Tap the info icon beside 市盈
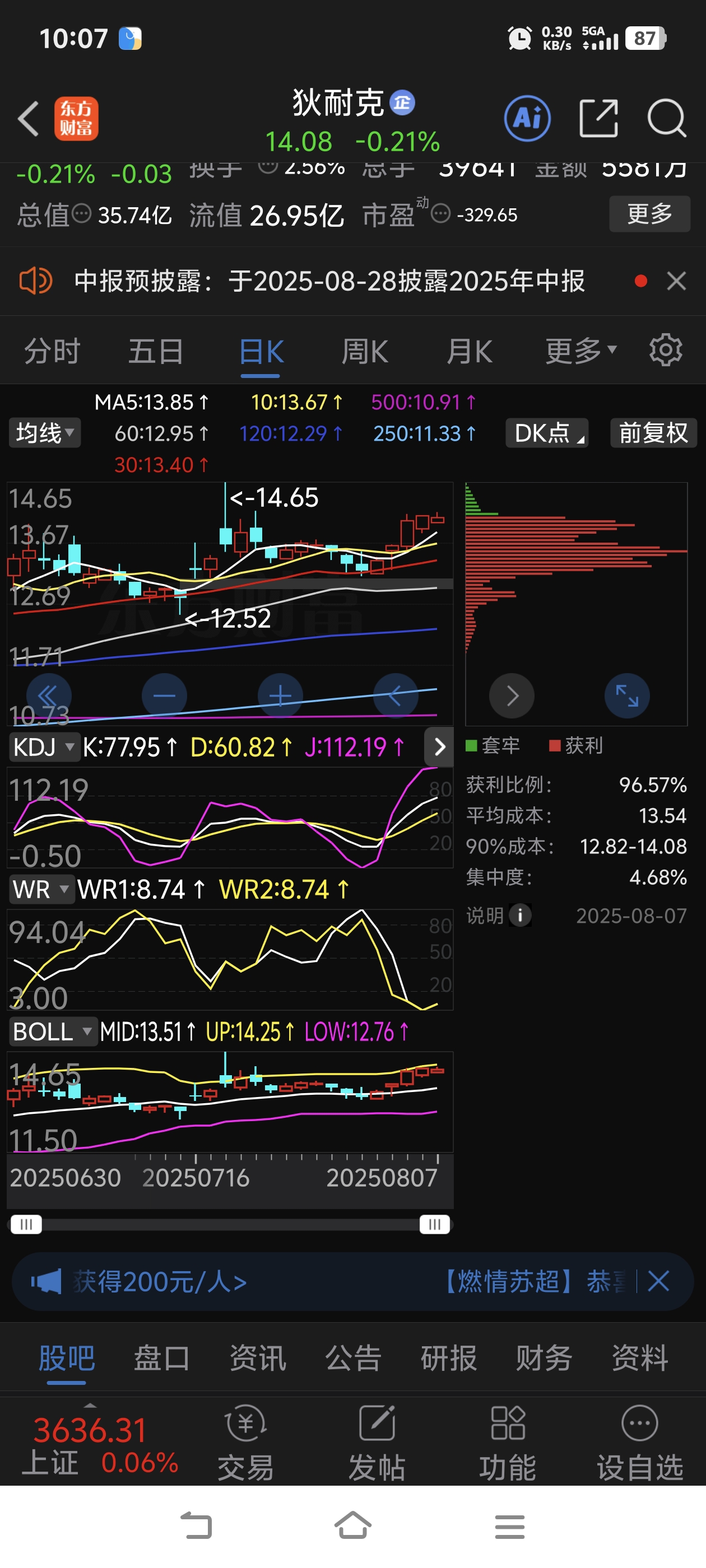706x1568 pixels. [x=440, y=214]
